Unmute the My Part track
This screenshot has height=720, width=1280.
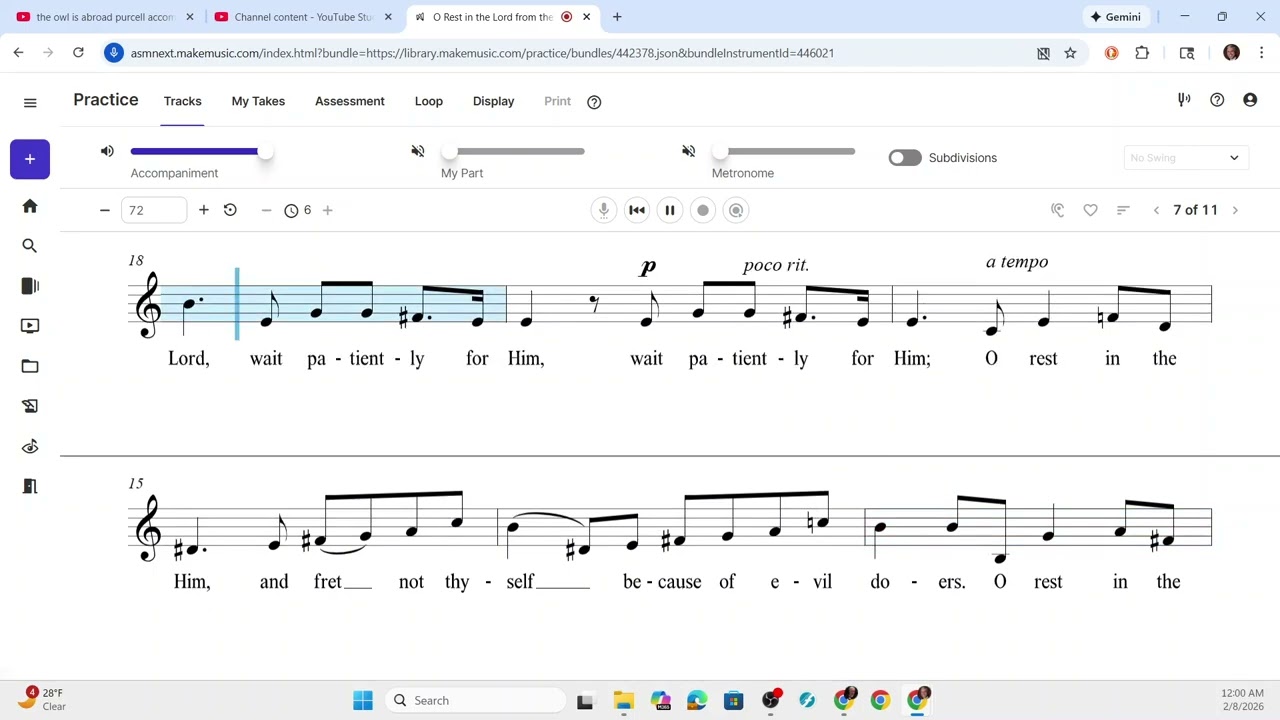coord(418,151)
